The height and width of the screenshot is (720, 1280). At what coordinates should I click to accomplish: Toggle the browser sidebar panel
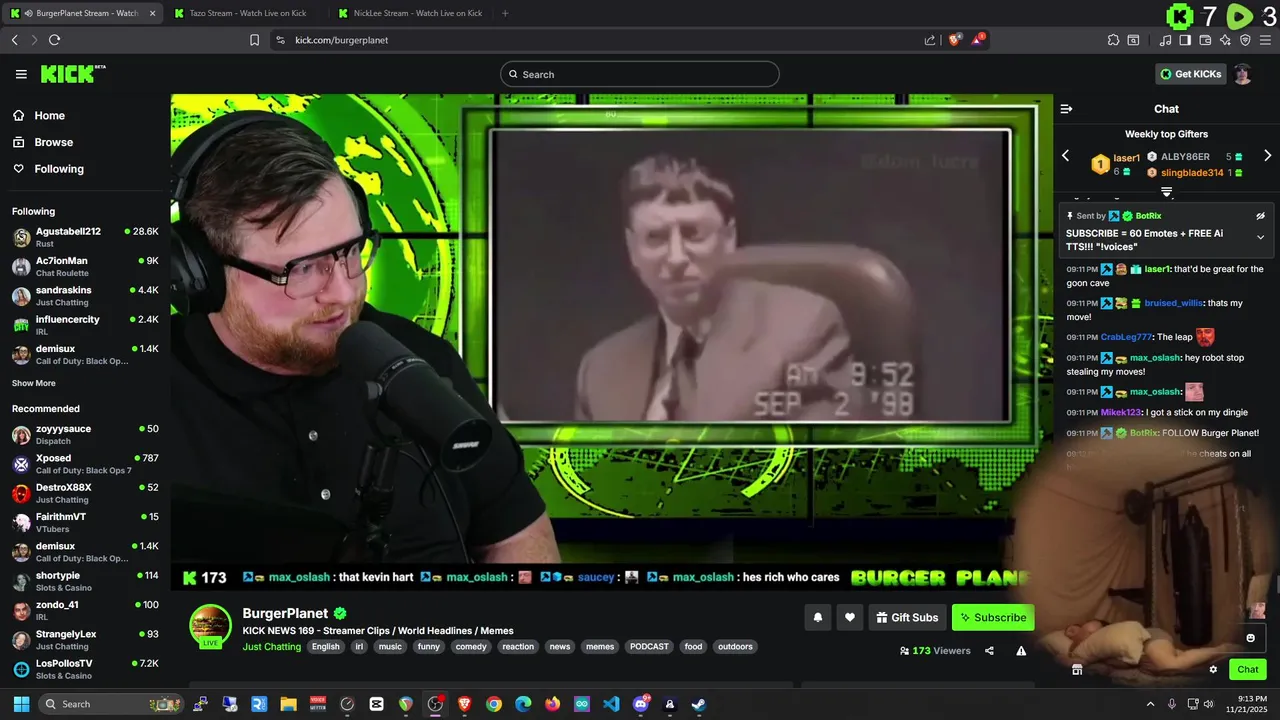(1185, 40)
